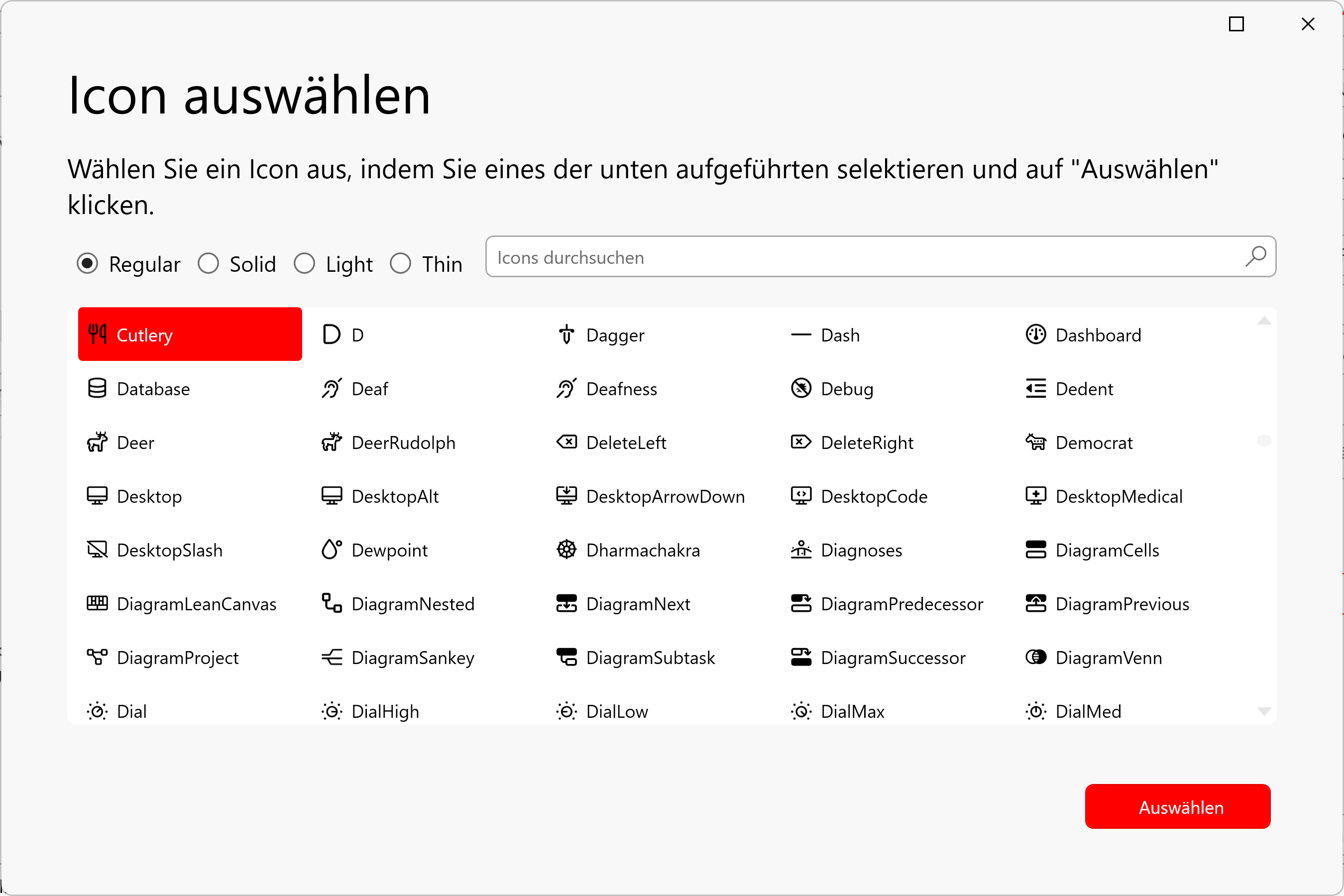Select the highlighted Cutlery item

point(190,335)
